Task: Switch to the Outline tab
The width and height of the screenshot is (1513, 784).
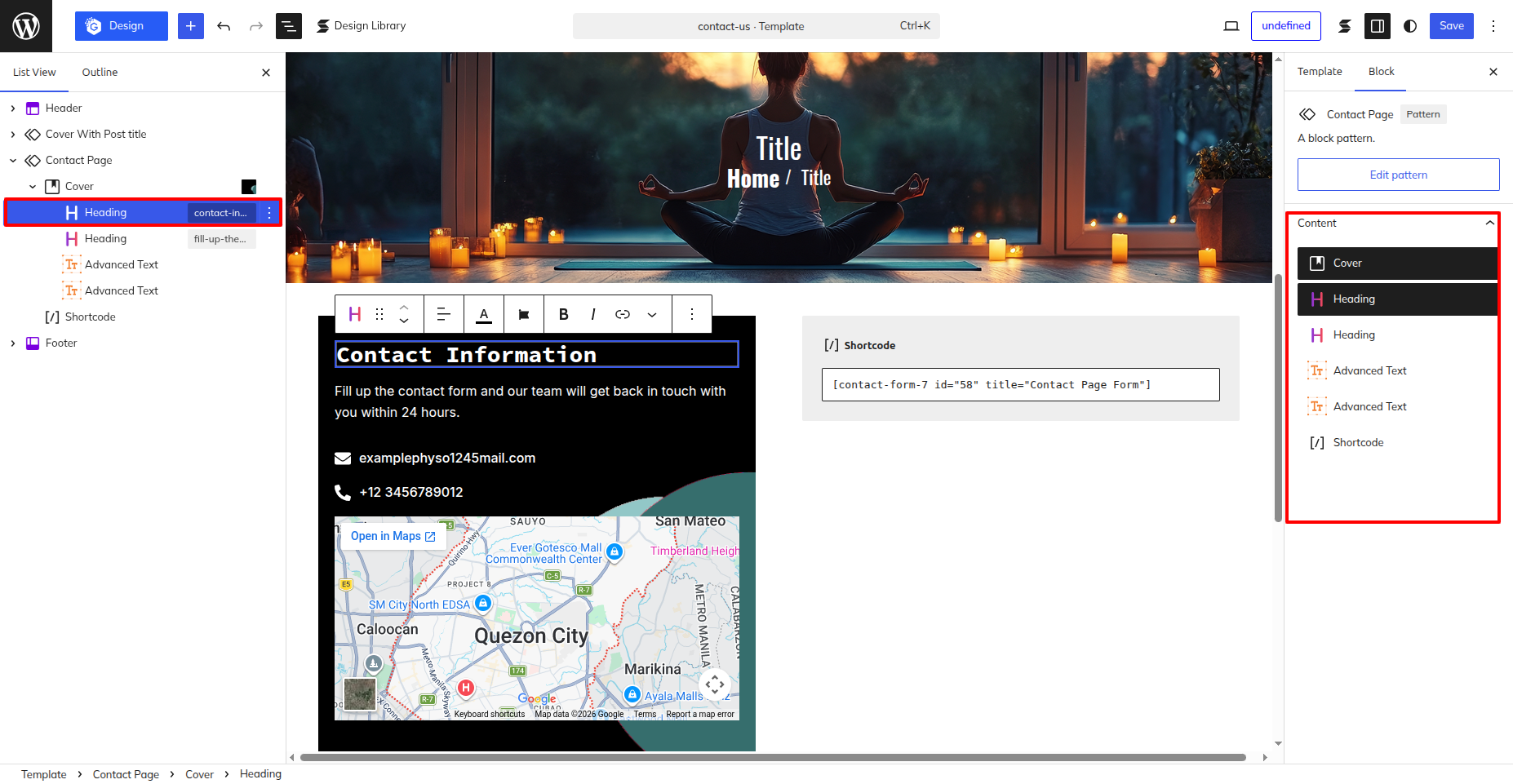Action: pos(100,72)
